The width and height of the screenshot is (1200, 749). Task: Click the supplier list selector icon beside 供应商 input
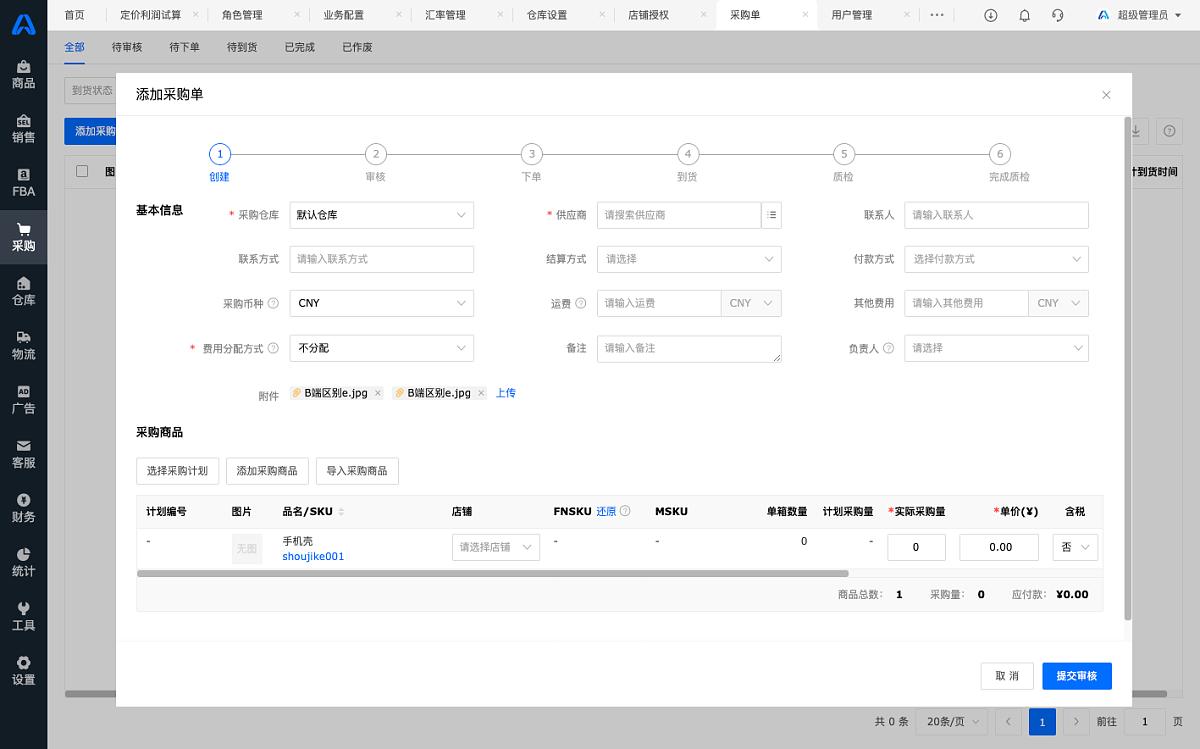pos(773,214)
